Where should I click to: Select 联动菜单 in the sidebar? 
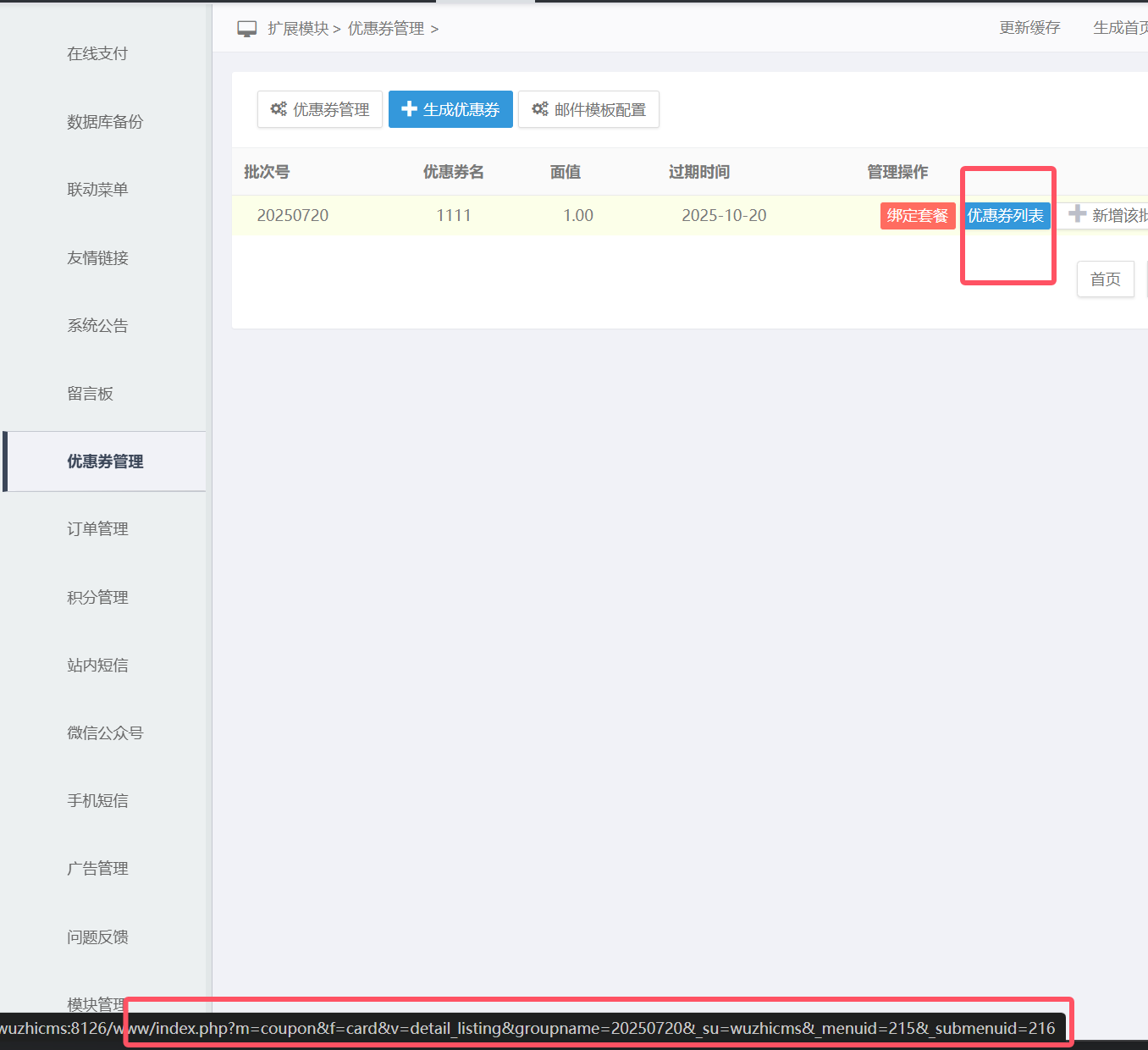pos(97,190)
